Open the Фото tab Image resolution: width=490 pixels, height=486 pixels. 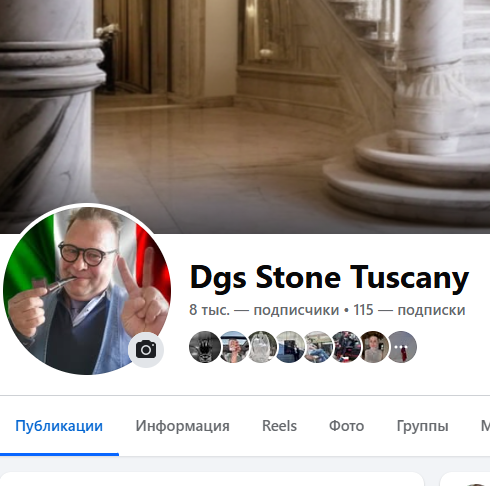click(346, 426)
